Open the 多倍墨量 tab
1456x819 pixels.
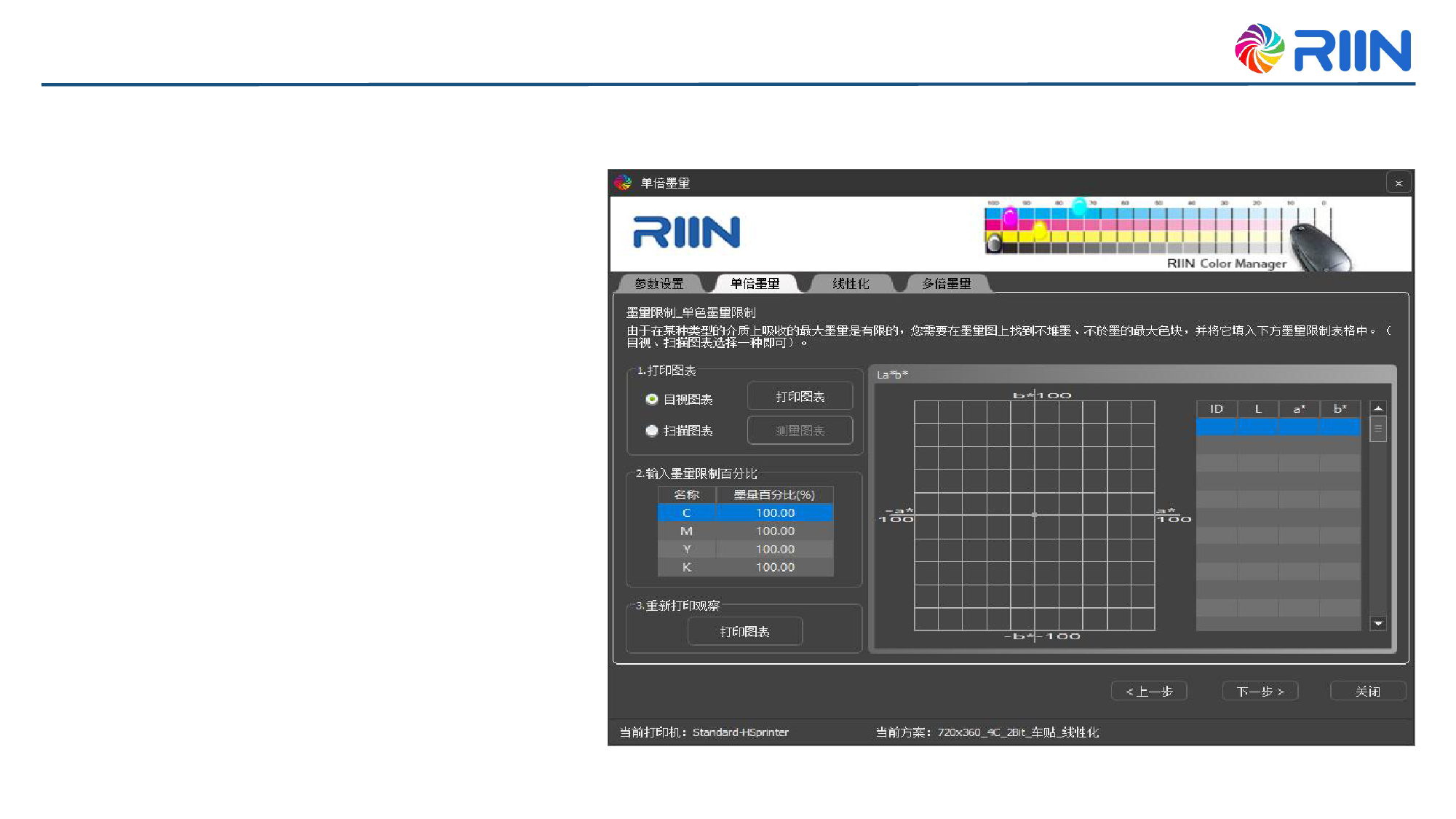(946, 283)
